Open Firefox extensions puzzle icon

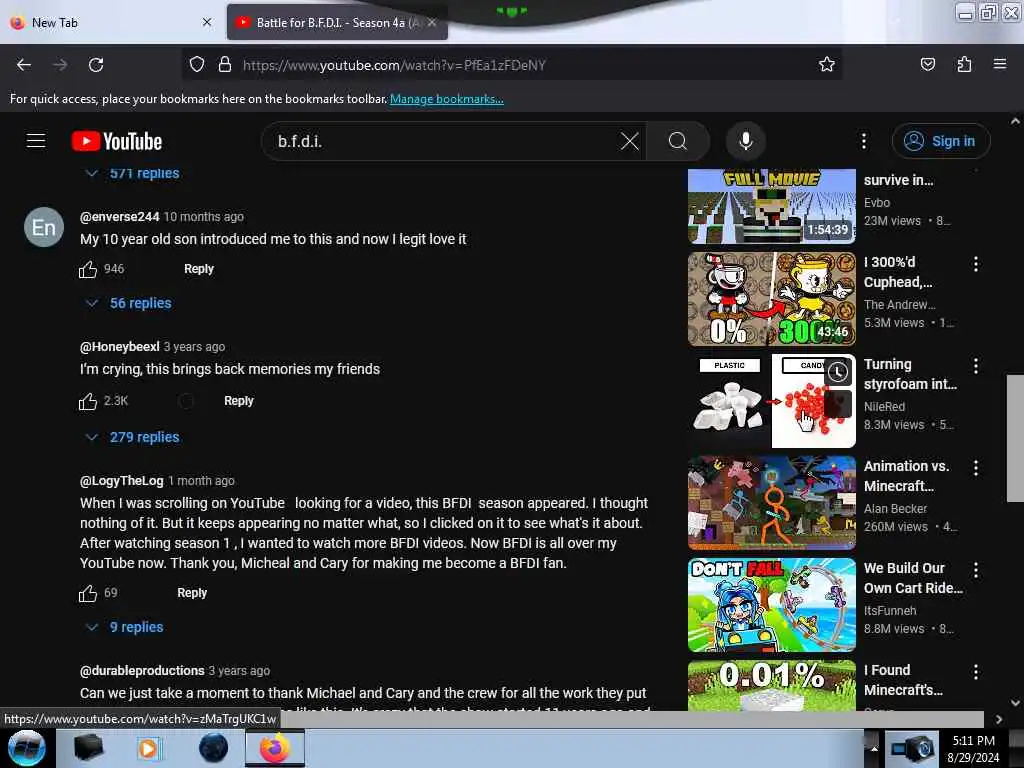click(x=964, y=65)
